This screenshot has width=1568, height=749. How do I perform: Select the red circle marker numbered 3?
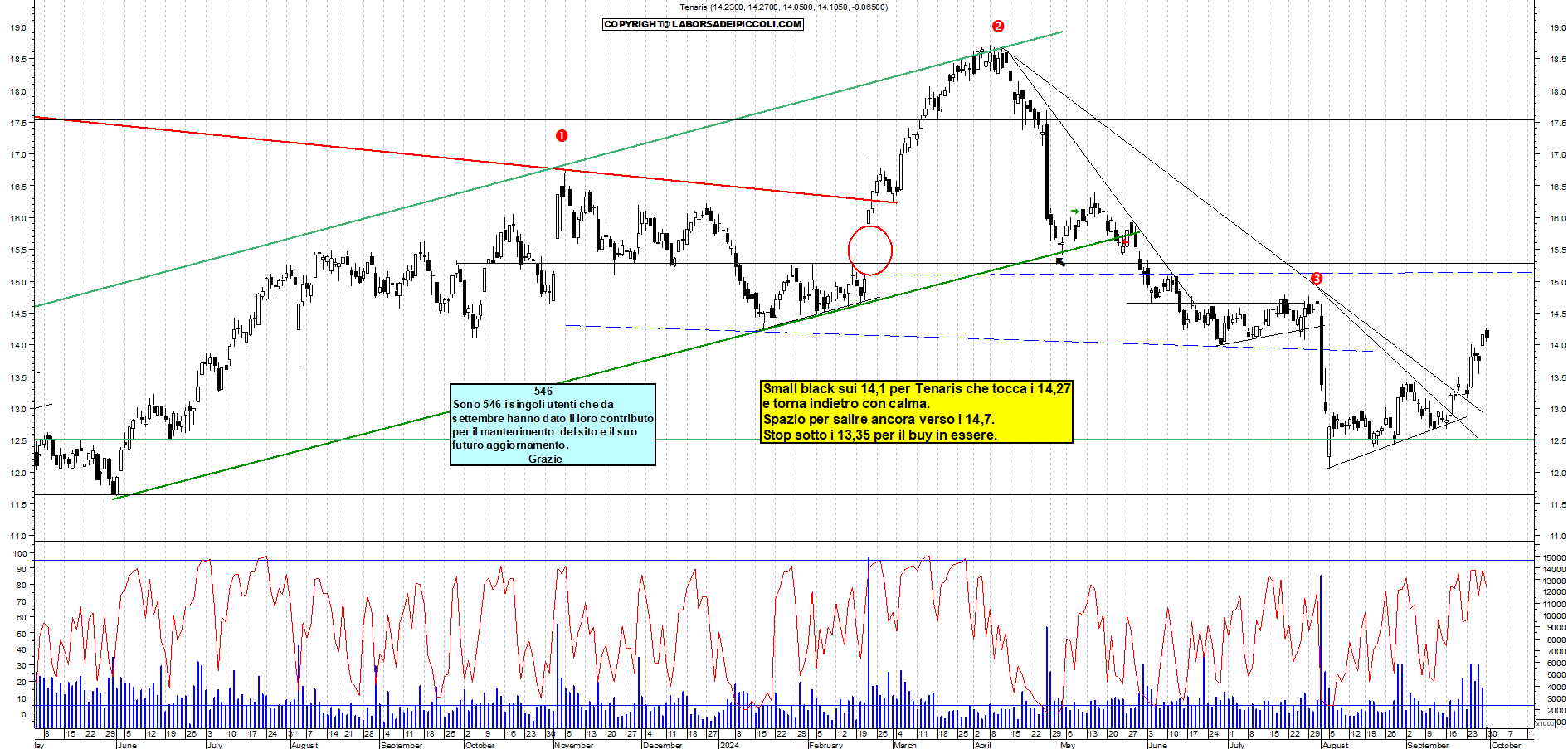click(1317, 278)
